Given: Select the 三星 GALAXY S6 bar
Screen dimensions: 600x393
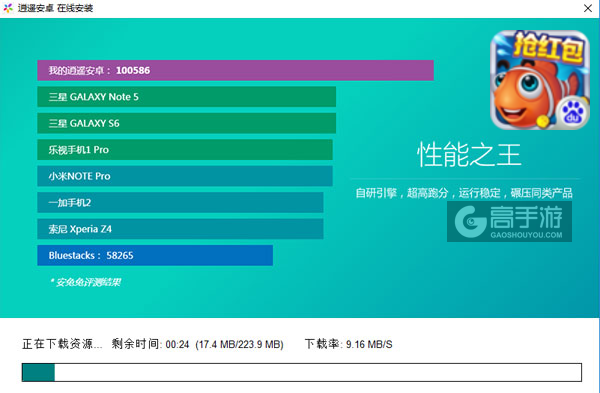Looking at the screenshot, I should pos(187,123).
